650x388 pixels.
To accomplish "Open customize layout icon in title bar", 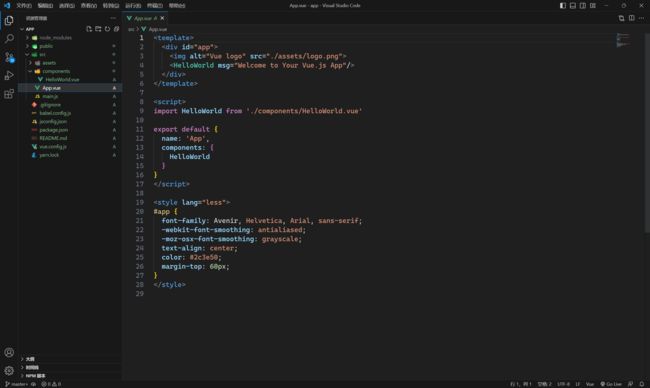I will click(x=593, y=5).
